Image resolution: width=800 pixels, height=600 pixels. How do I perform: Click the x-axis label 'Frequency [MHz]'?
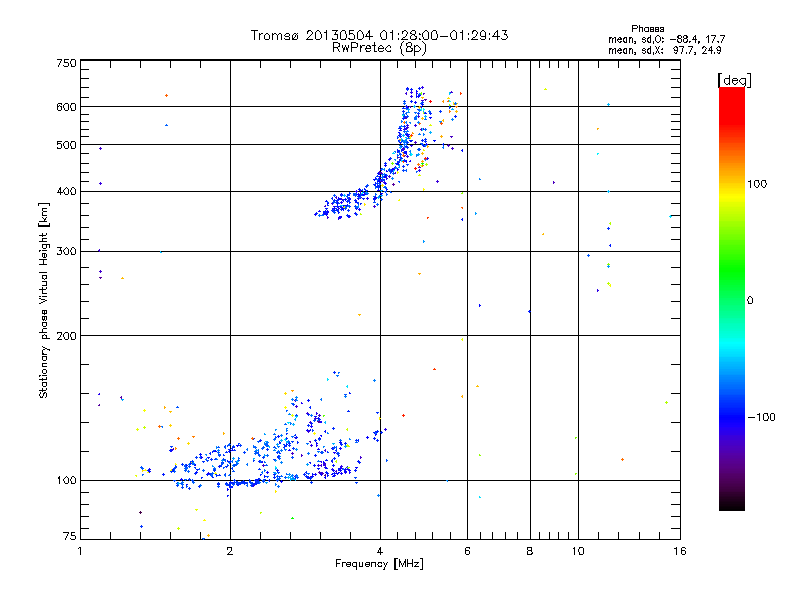(379, 564)
